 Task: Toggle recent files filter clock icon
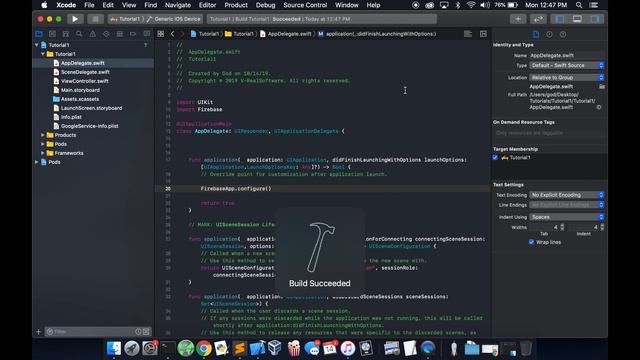pos(138,332)
